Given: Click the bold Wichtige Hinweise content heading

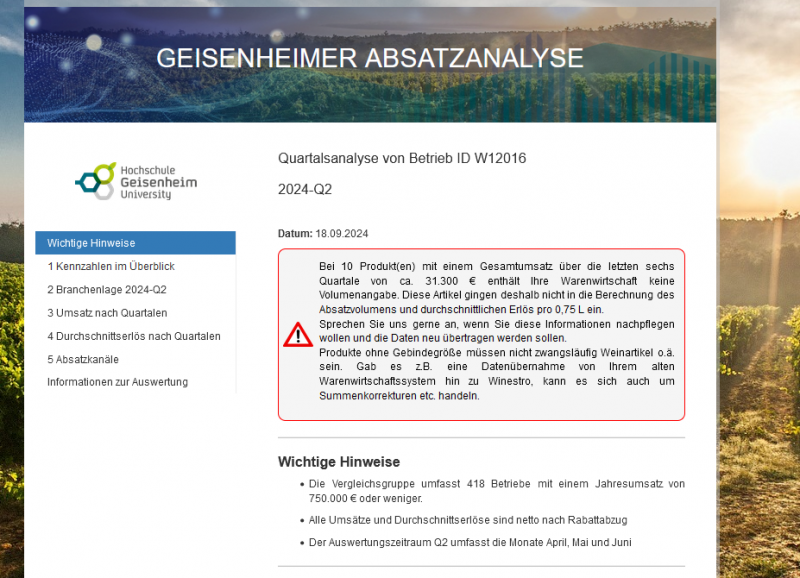Looking at the screenshot, I should coord(338,462).
